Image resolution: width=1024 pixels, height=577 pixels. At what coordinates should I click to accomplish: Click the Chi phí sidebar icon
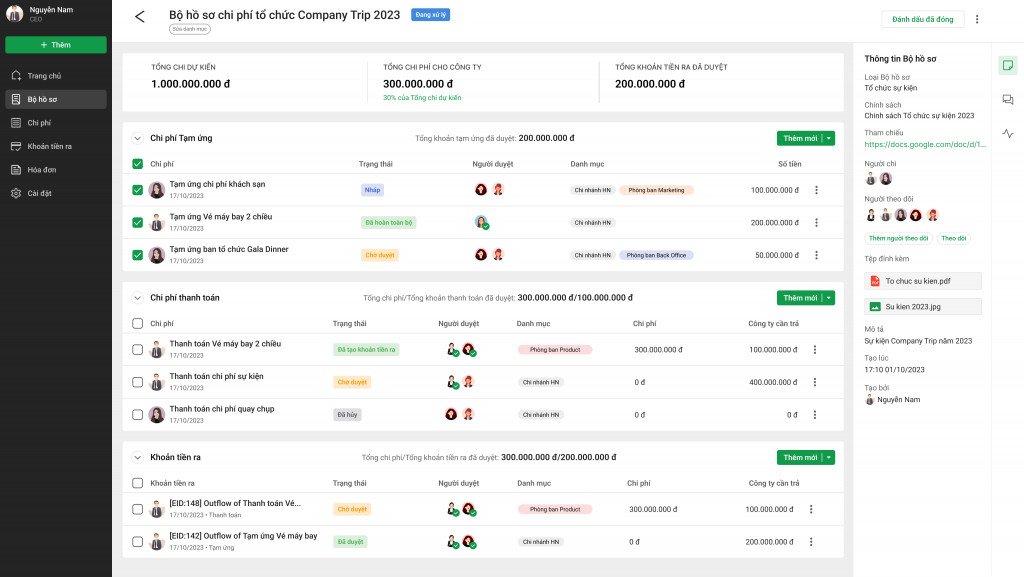pos(16,123)
